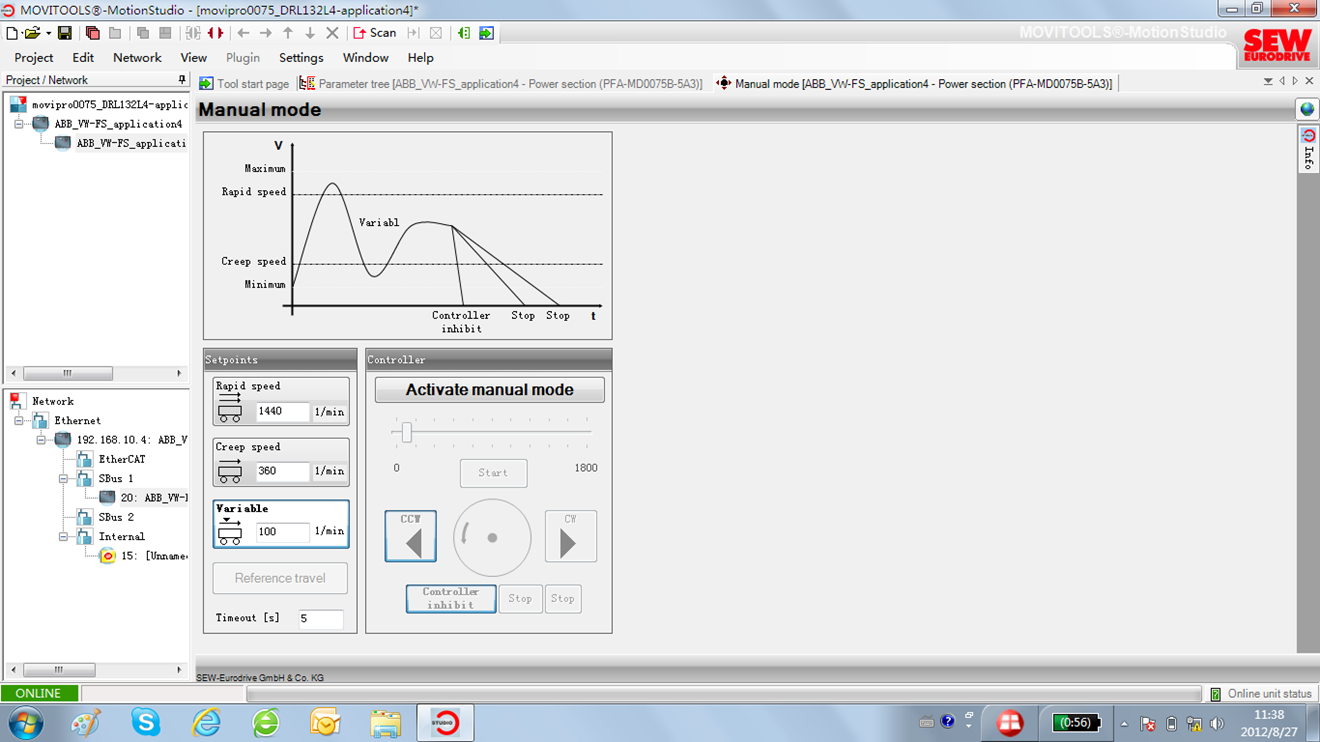Click the Scan network toolbar button
Screen dimensions: 1320x742
374,33
